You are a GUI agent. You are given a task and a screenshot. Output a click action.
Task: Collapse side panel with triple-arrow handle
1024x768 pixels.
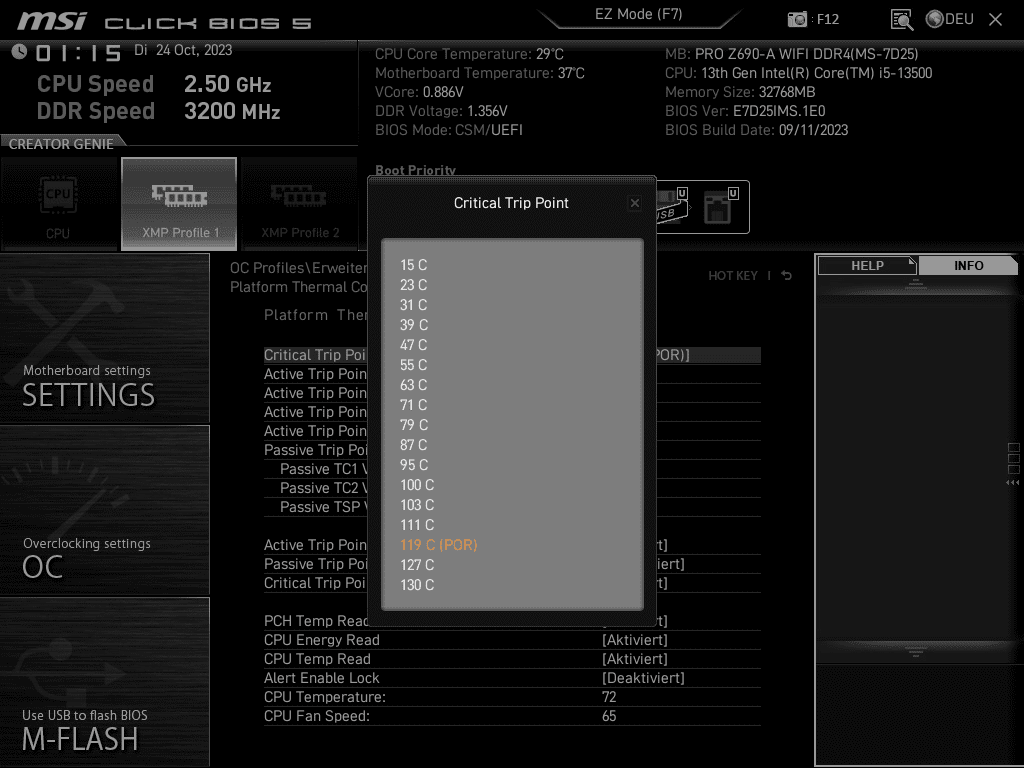click(1012, 483)
